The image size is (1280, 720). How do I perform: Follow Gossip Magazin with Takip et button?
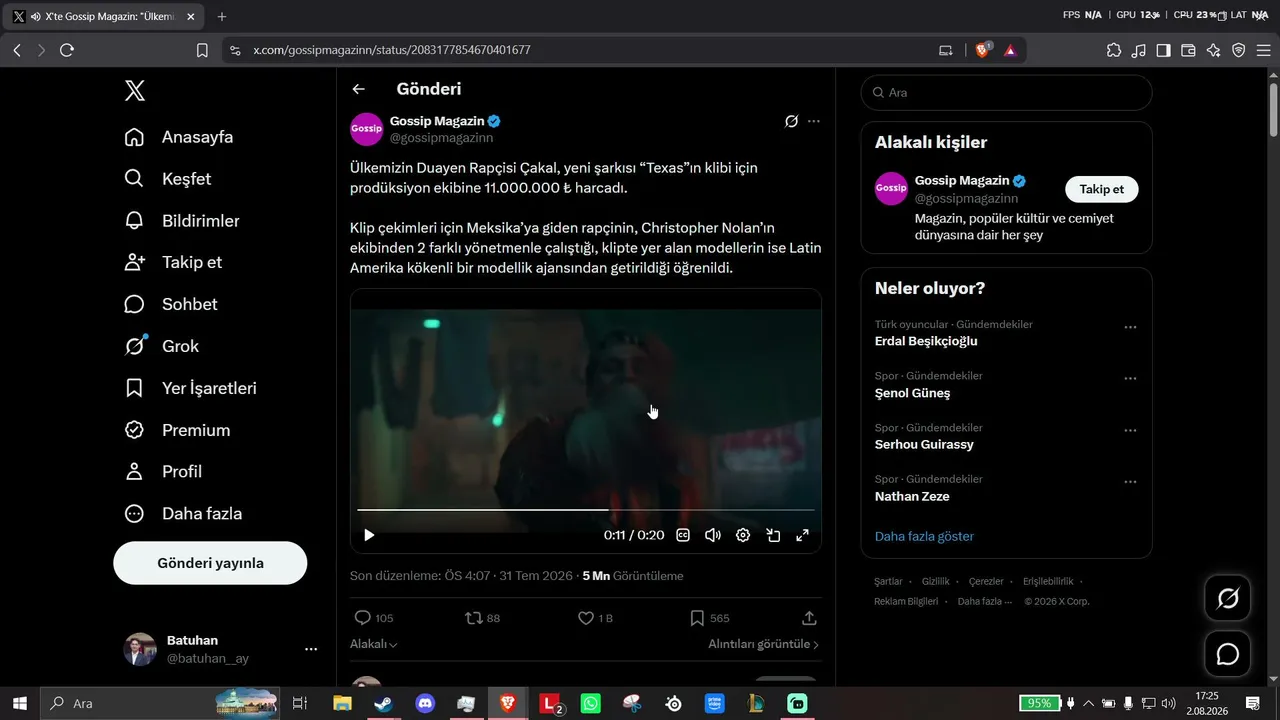[1102, 189]
